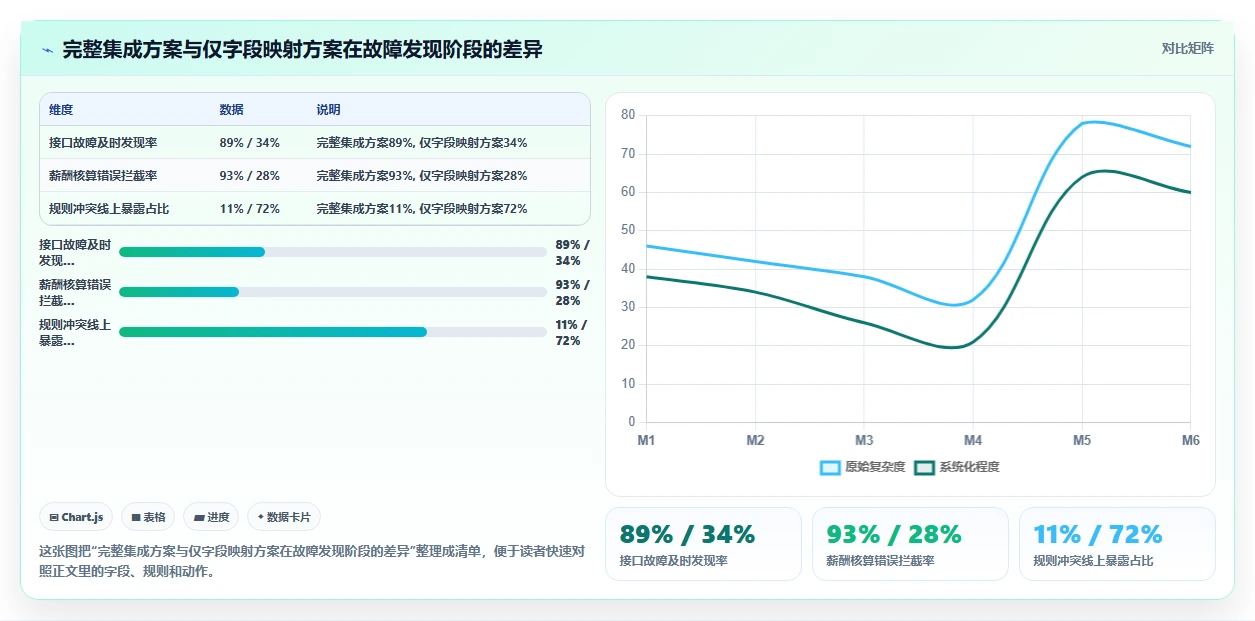Image resolution: width=1255 pixels, height=621 pixels.
Task: Click M2 label on chart x-axis
Action: [755, 441]
